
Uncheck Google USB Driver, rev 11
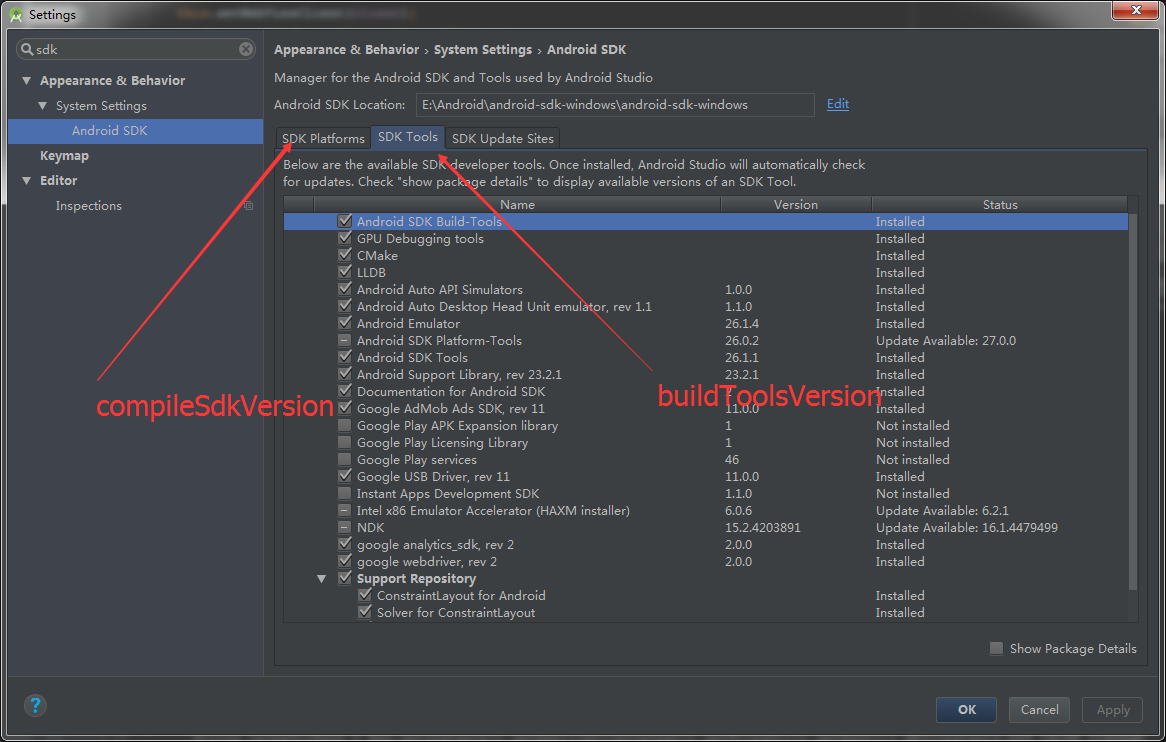click(344, 477)
